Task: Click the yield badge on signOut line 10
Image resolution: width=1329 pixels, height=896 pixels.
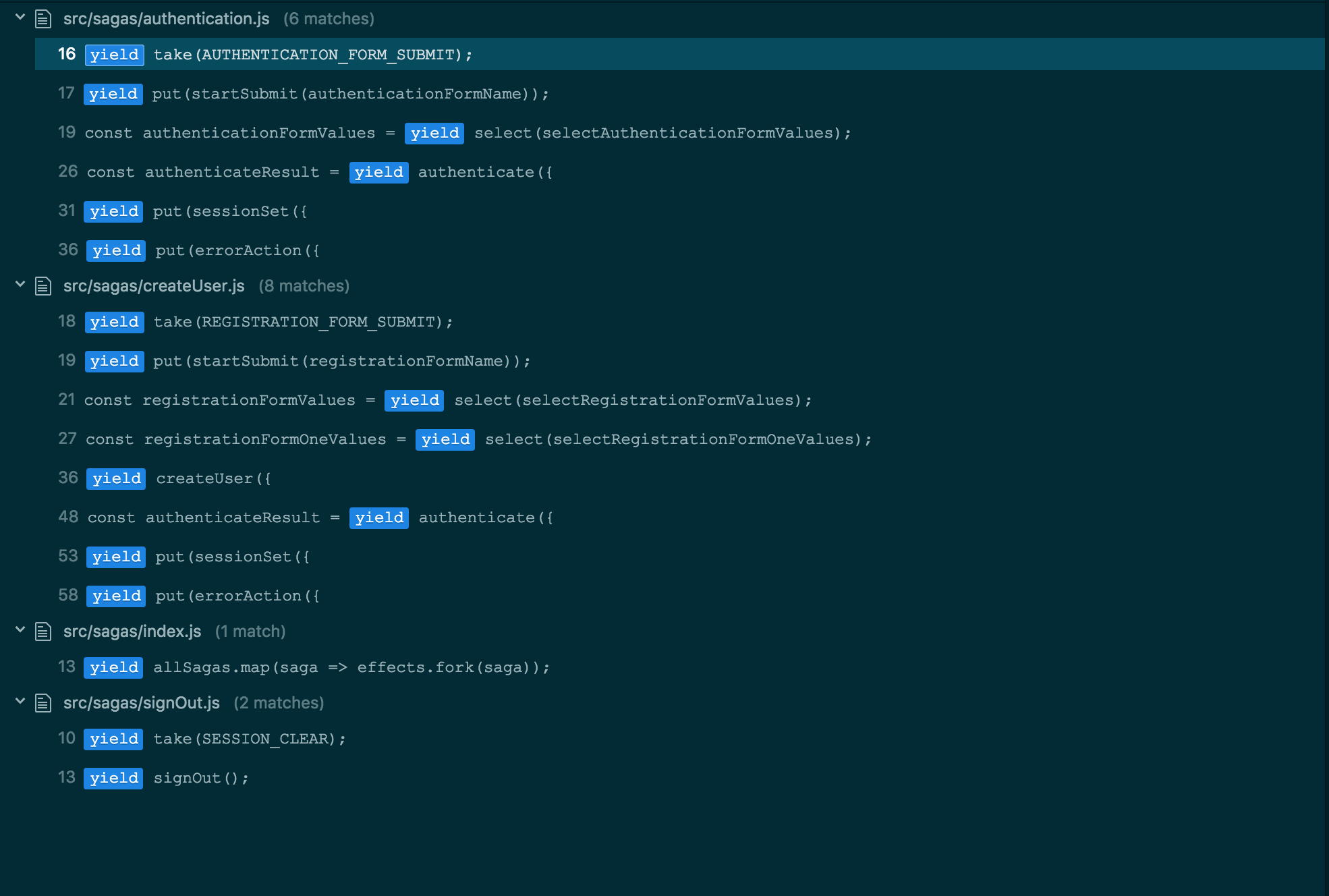Action: click(113, 738)
